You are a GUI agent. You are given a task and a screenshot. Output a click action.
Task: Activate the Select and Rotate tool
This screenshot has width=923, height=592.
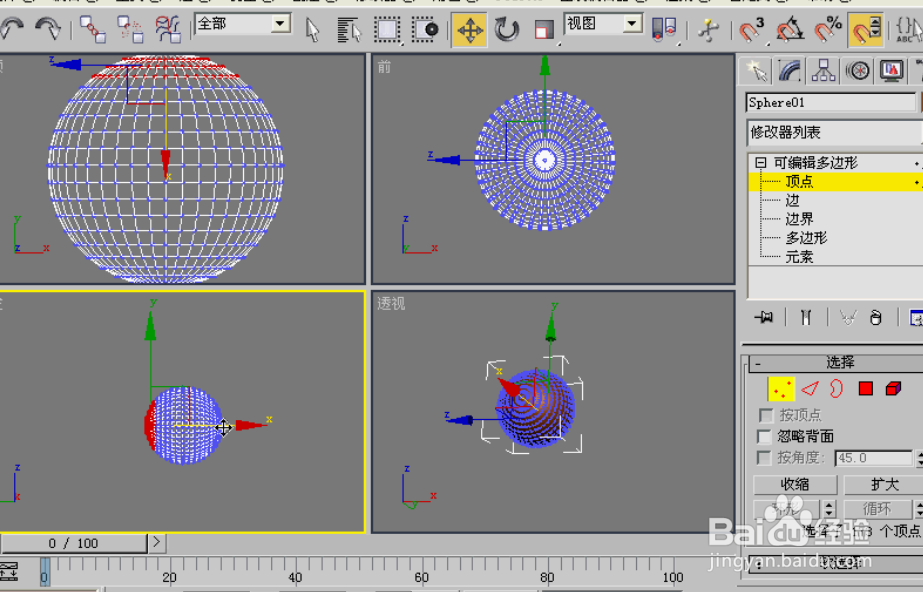pos(507,28)
